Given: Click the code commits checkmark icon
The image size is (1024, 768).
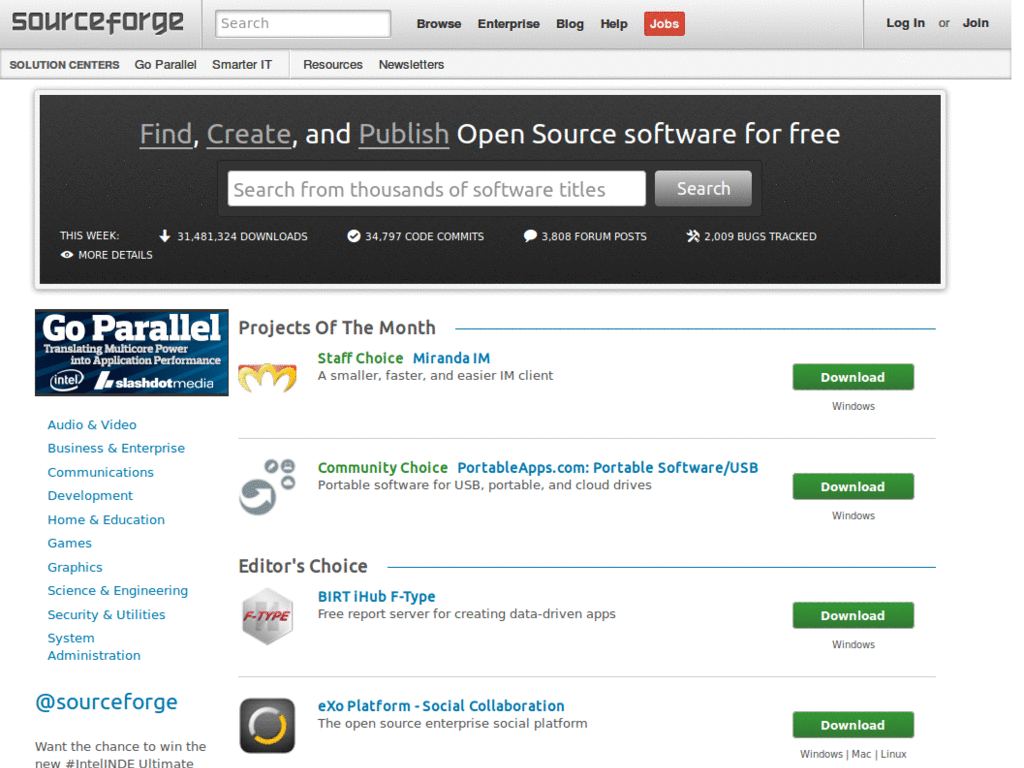Looking at the screenshot, I should [353, 236].
